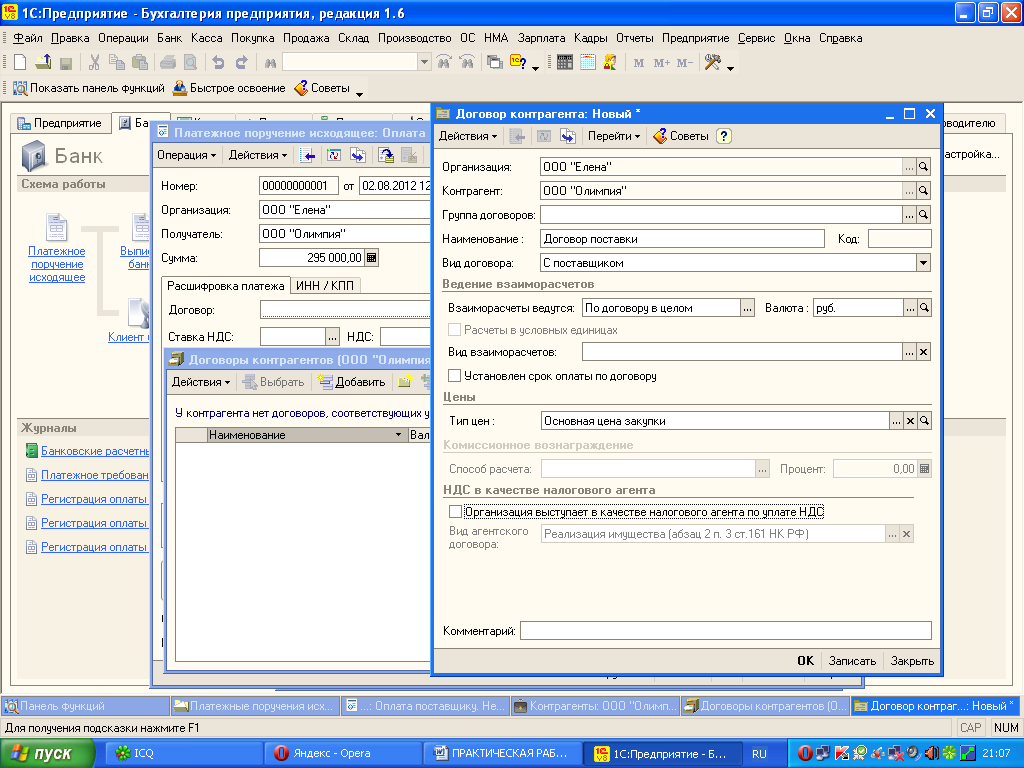The width and height of the screenshot is (1024, 768).
Task: Click the New document icon in main toolbar
Action: tap(20, 63)
